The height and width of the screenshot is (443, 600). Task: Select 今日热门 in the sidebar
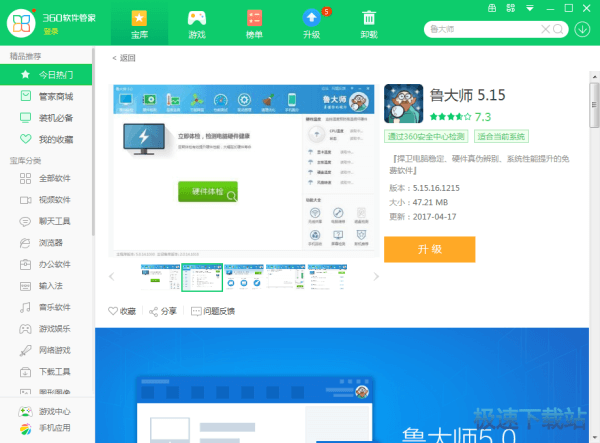click(46, 75)
